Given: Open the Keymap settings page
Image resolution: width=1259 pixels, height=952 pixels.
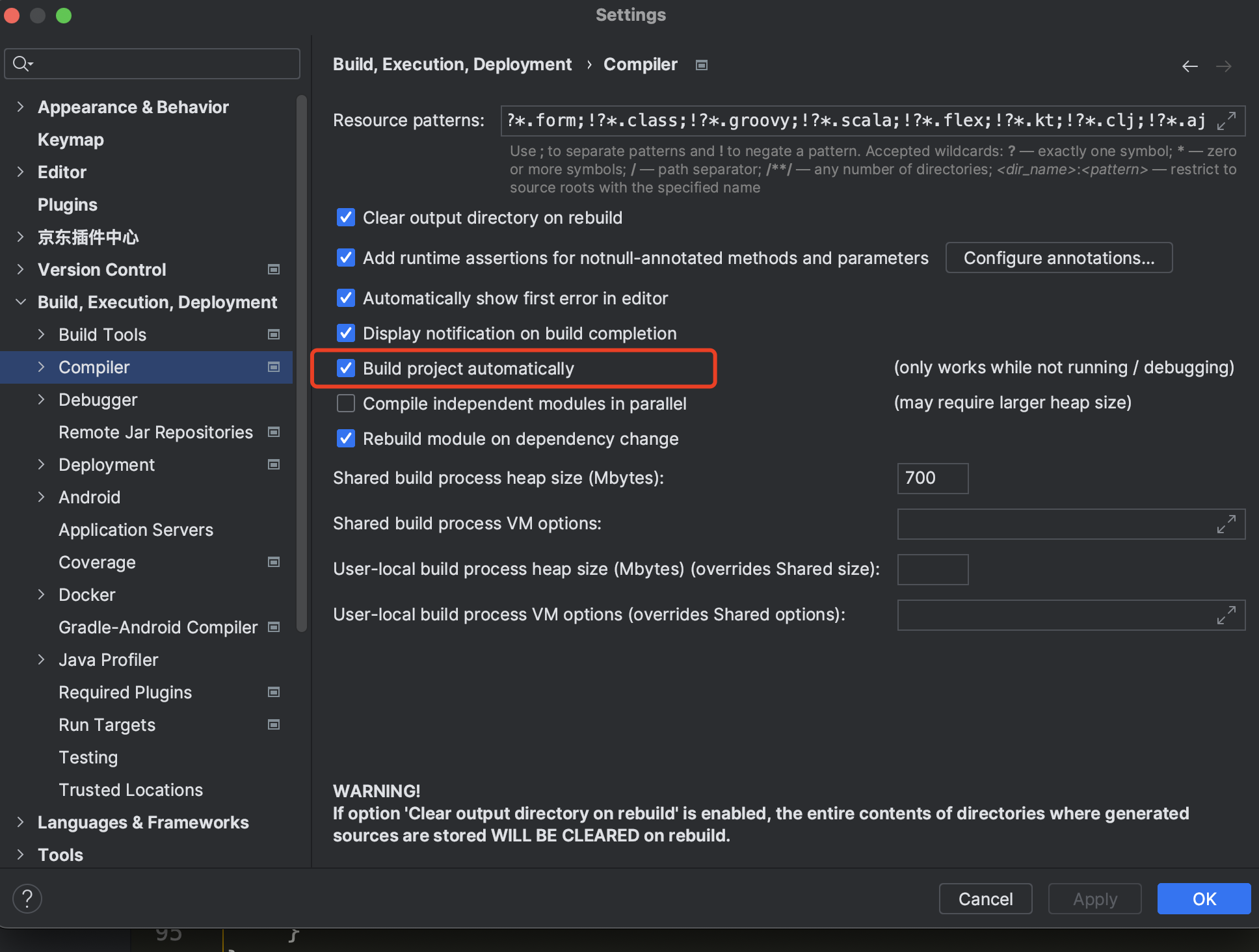Looking at the screenshot, I should click(x=70, y=140).
